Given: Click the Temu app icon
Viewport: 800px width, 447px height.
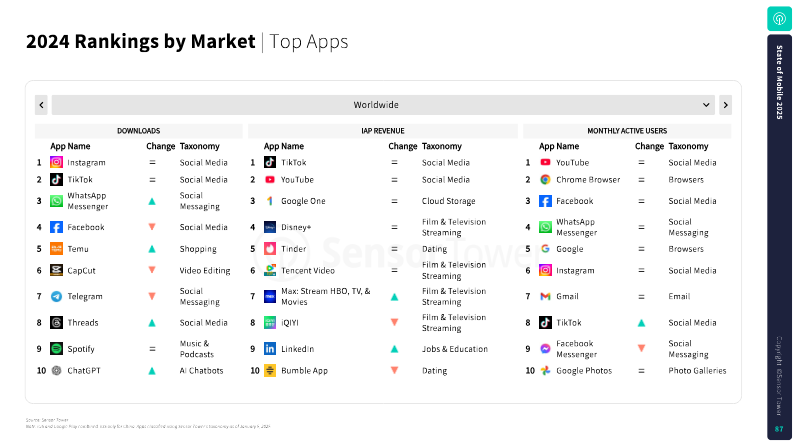Looking at the screenshot, I should tap(56, 249).
